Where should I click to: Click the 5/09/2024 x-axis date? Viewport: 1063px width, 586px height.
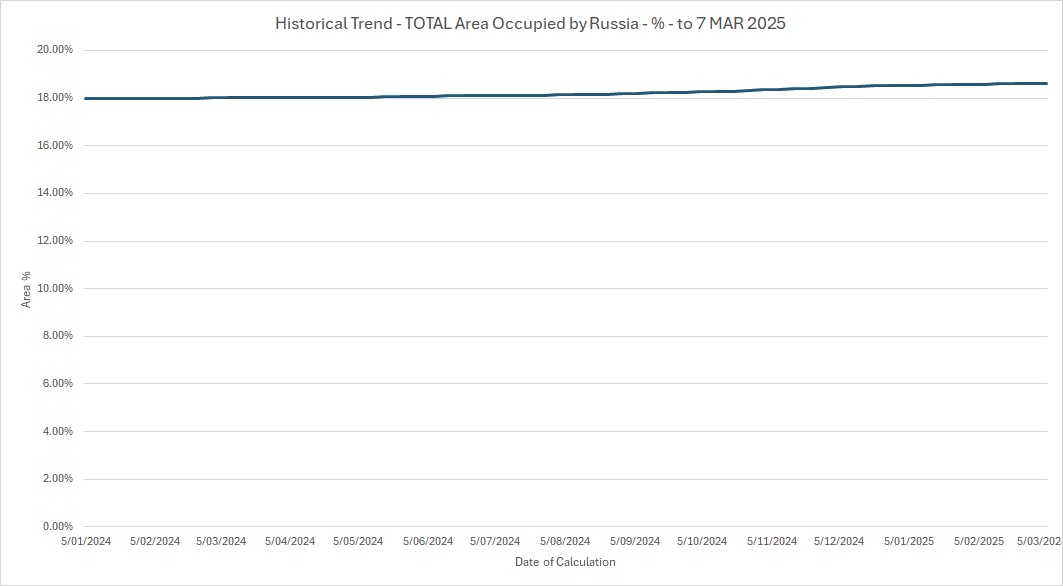(x=635, y=541)
